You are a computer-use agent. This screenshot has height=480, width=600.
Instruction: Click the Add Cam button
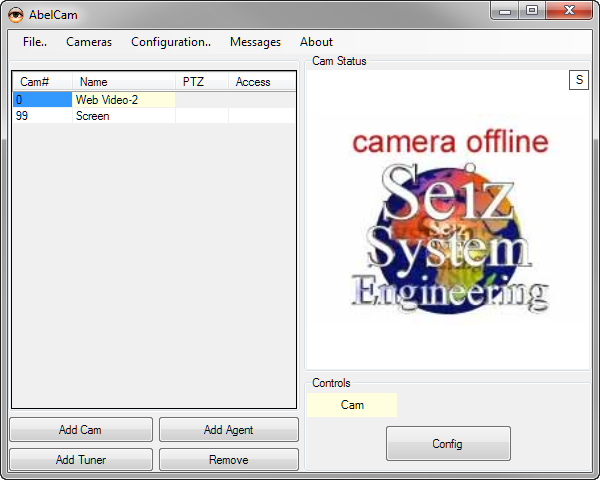[x=81, y=429]
